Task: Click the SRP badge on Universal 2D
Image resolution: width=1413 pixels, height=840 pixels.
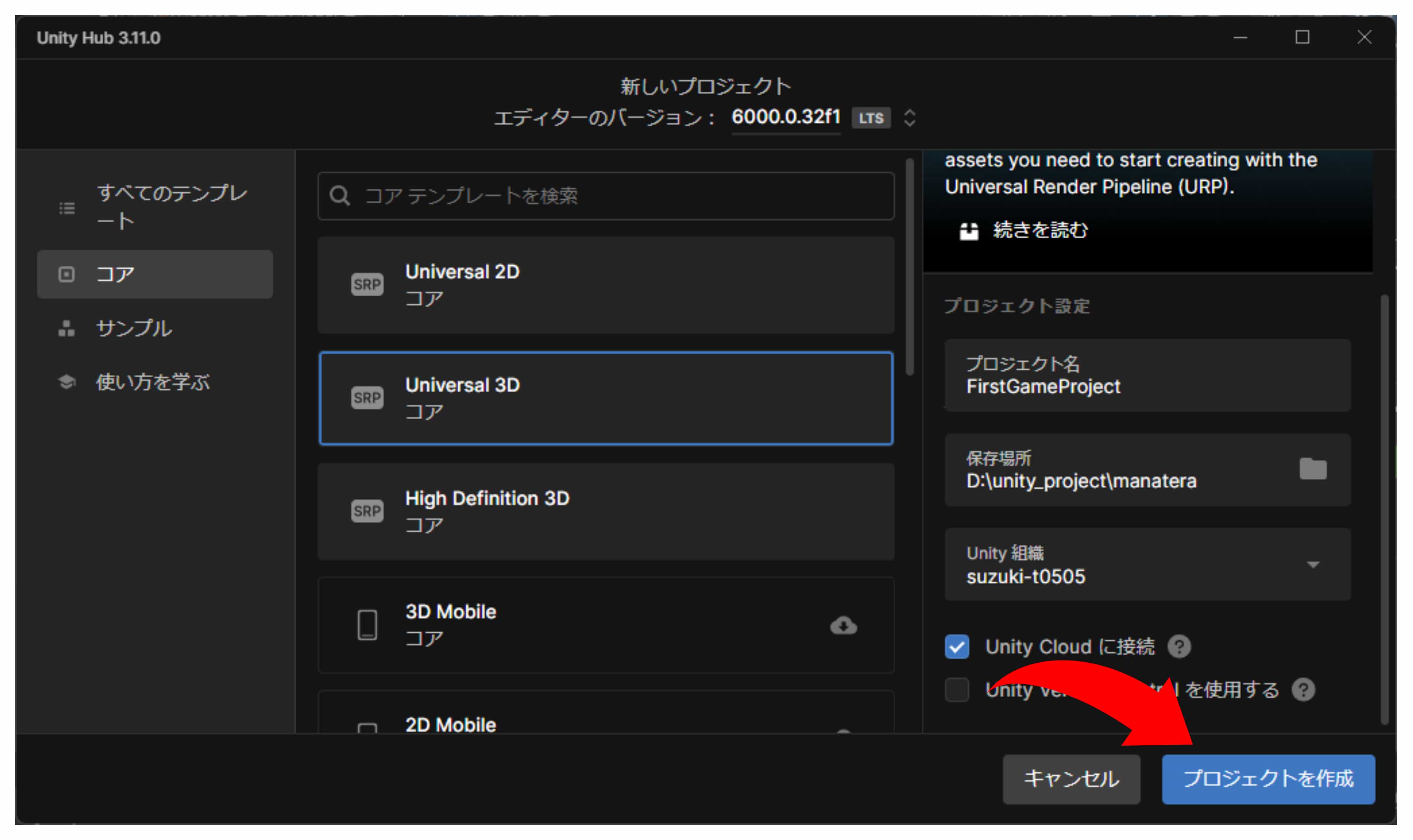Action: pos(367,284)
